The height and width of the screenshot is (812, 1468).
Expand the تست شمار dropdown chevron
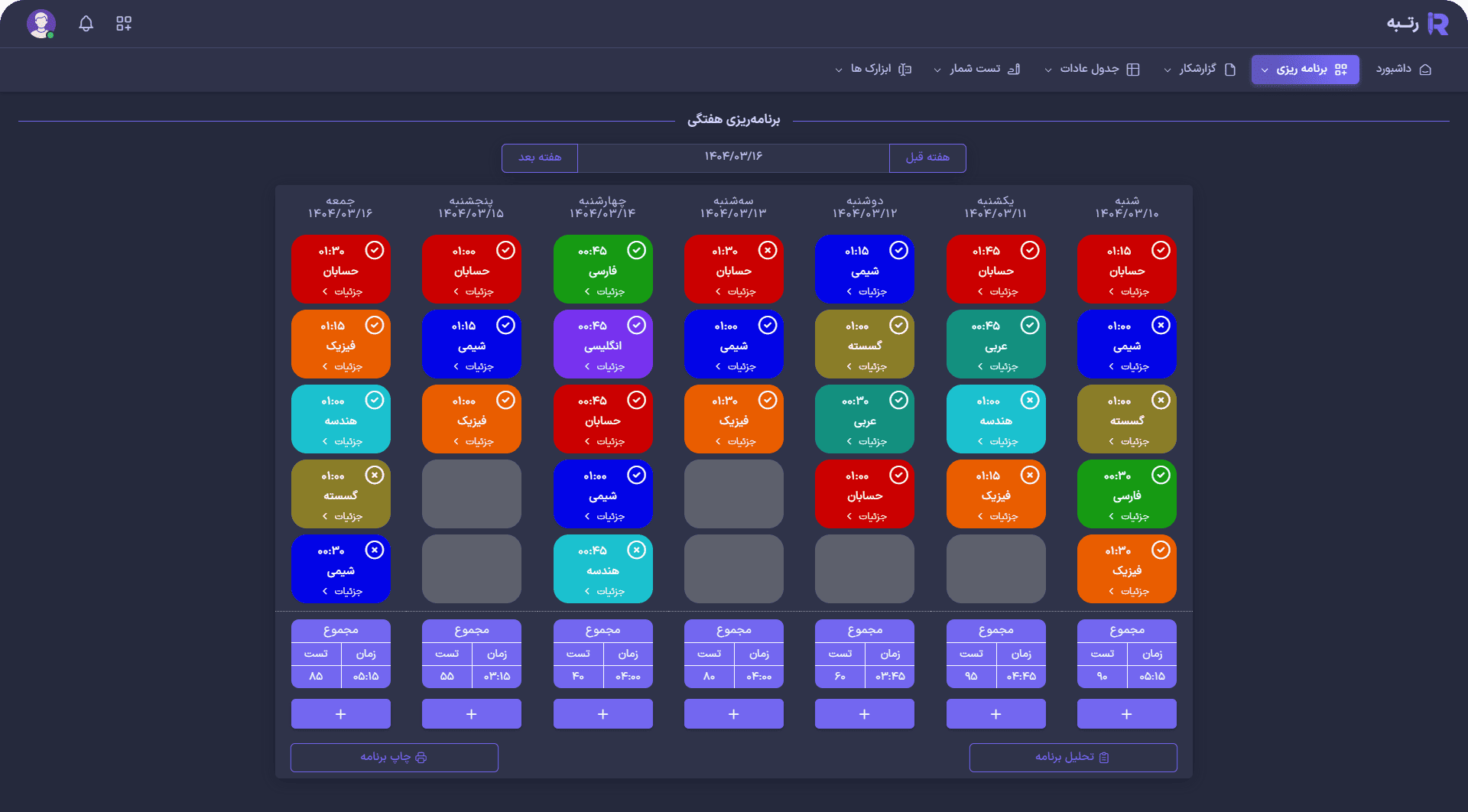(x=937, y=70)
